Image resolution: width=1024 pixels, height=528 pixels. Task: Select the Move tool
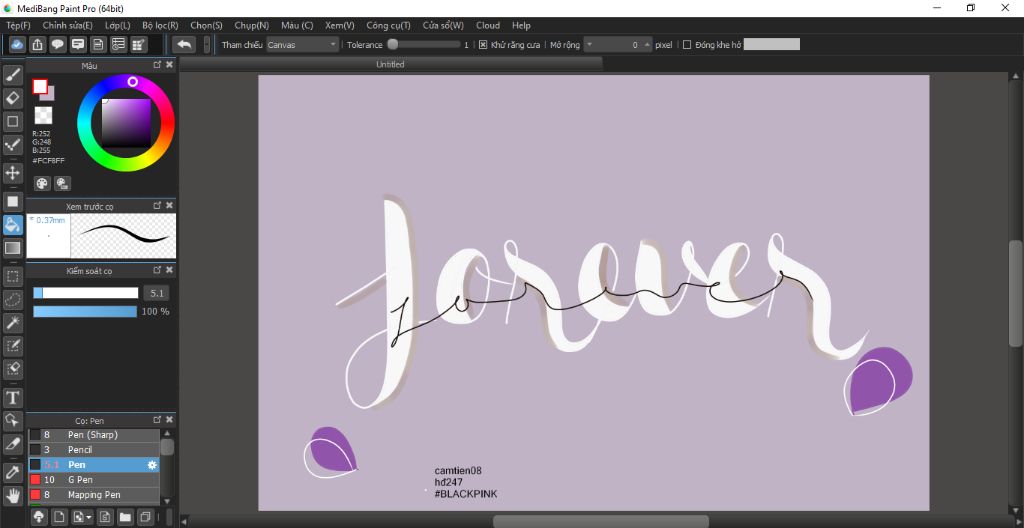pos(12,173)
